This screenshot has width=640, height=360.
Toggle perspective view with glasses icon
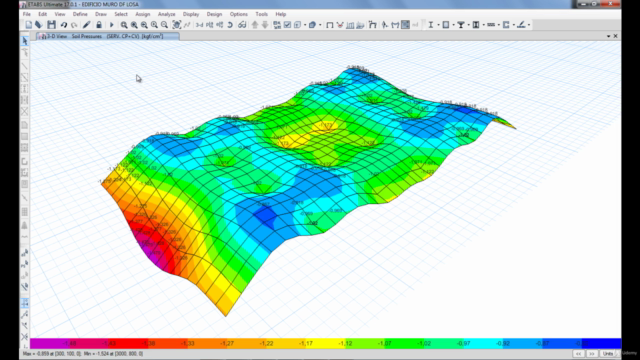[x=242, y=25]
